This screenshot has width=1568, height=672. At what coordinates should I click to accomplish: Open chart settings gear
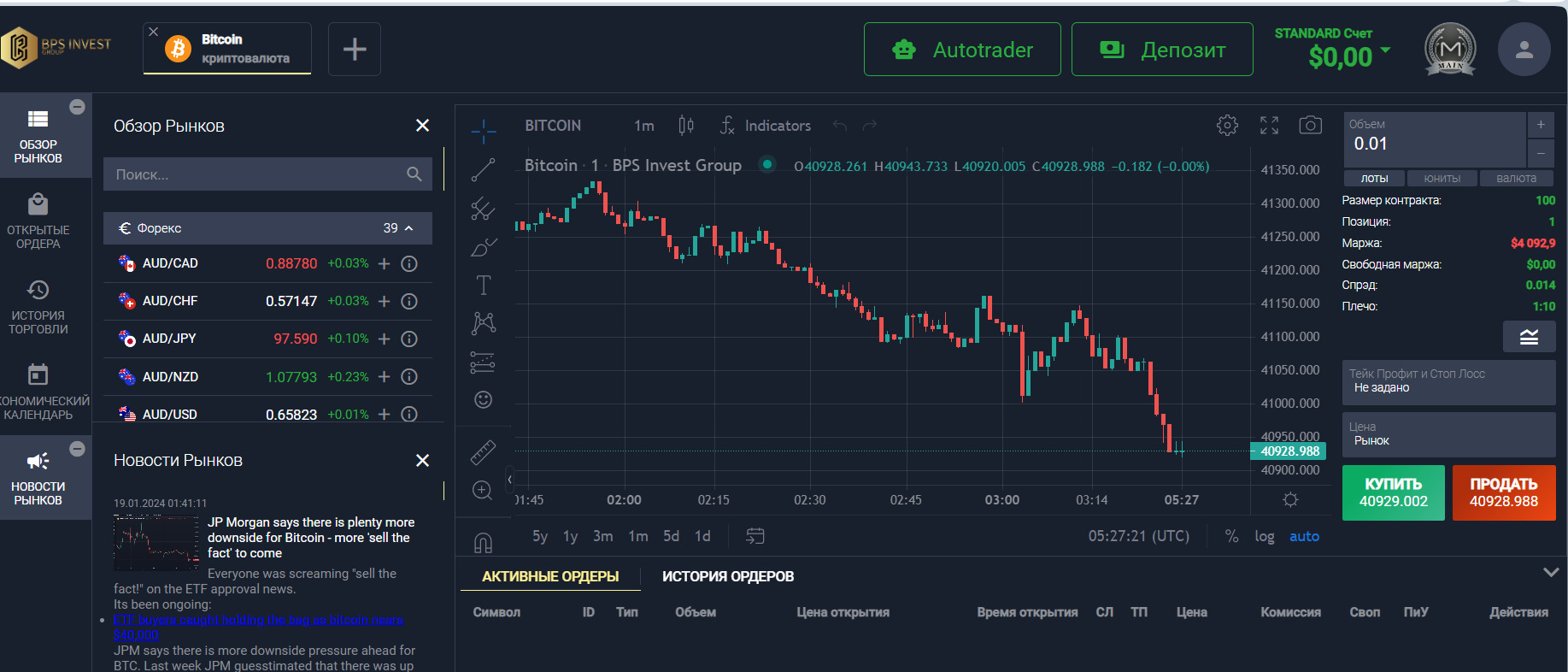1227,126
